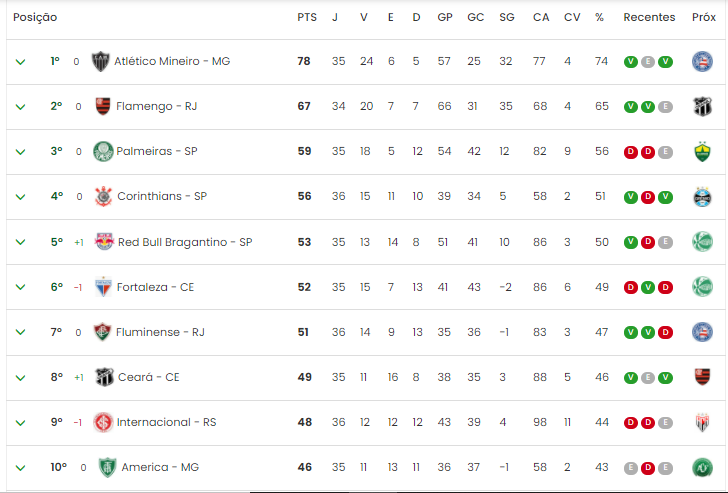The image size is (728, 493).
Task: Expand the Atlético Mineiro row chevron
Action: (x=20, y=62)
